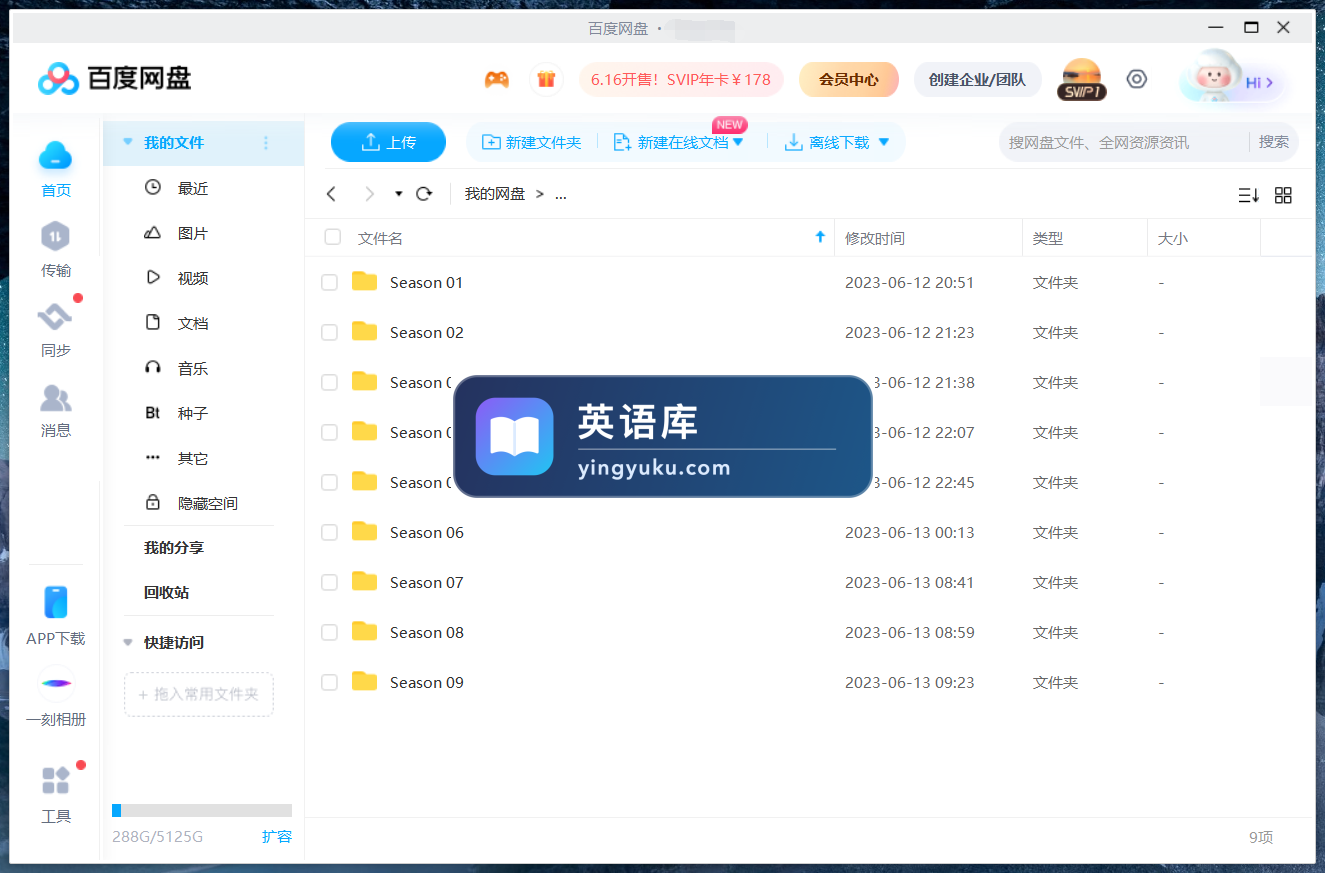Open the 同步 sync section
This screenshot has width=1325, height=873.
tap(56, 329)
